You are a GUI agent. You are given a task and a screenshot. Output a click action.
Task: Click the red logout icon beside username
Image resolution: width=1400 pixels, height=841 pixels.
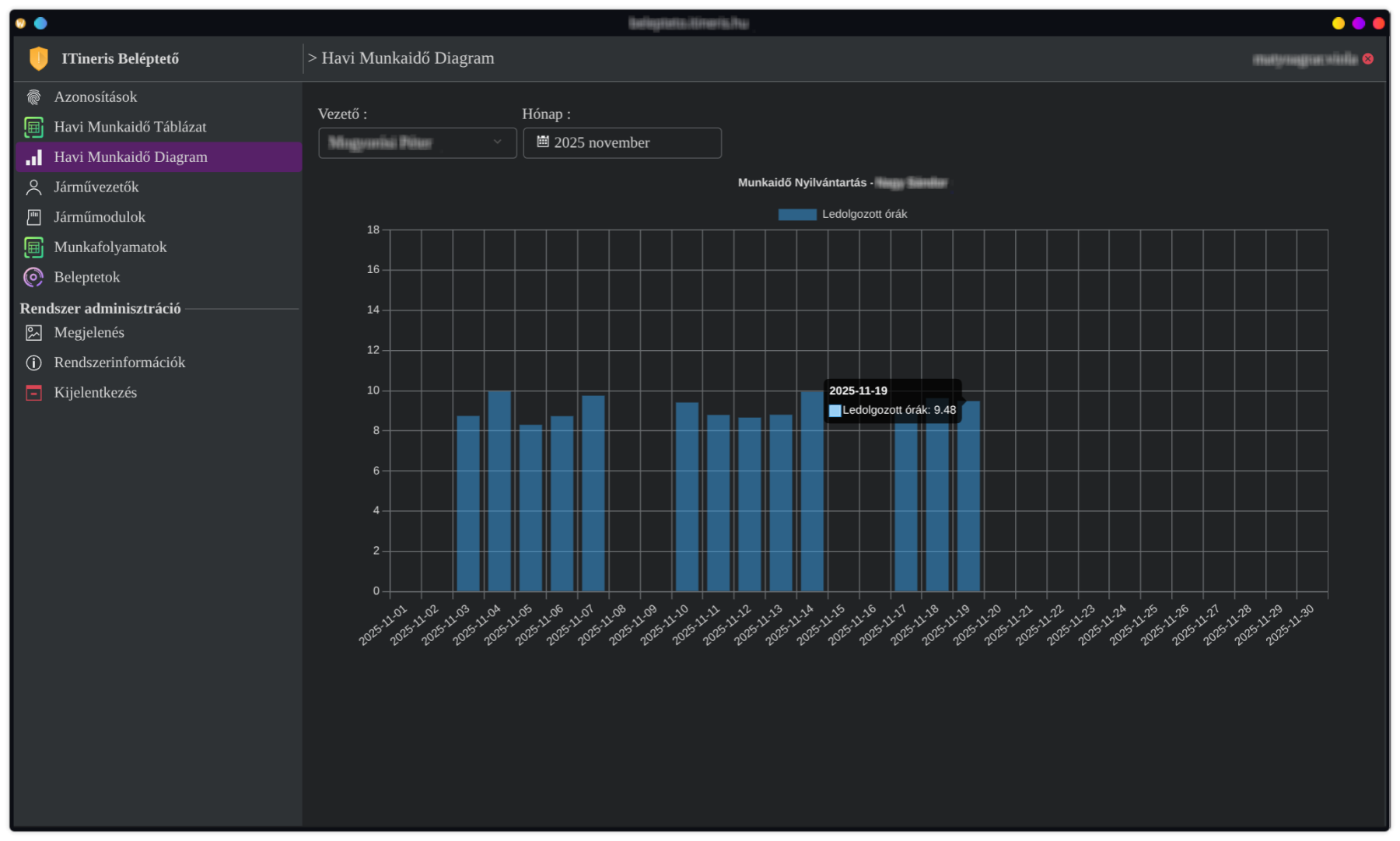tap(1368, 59)
